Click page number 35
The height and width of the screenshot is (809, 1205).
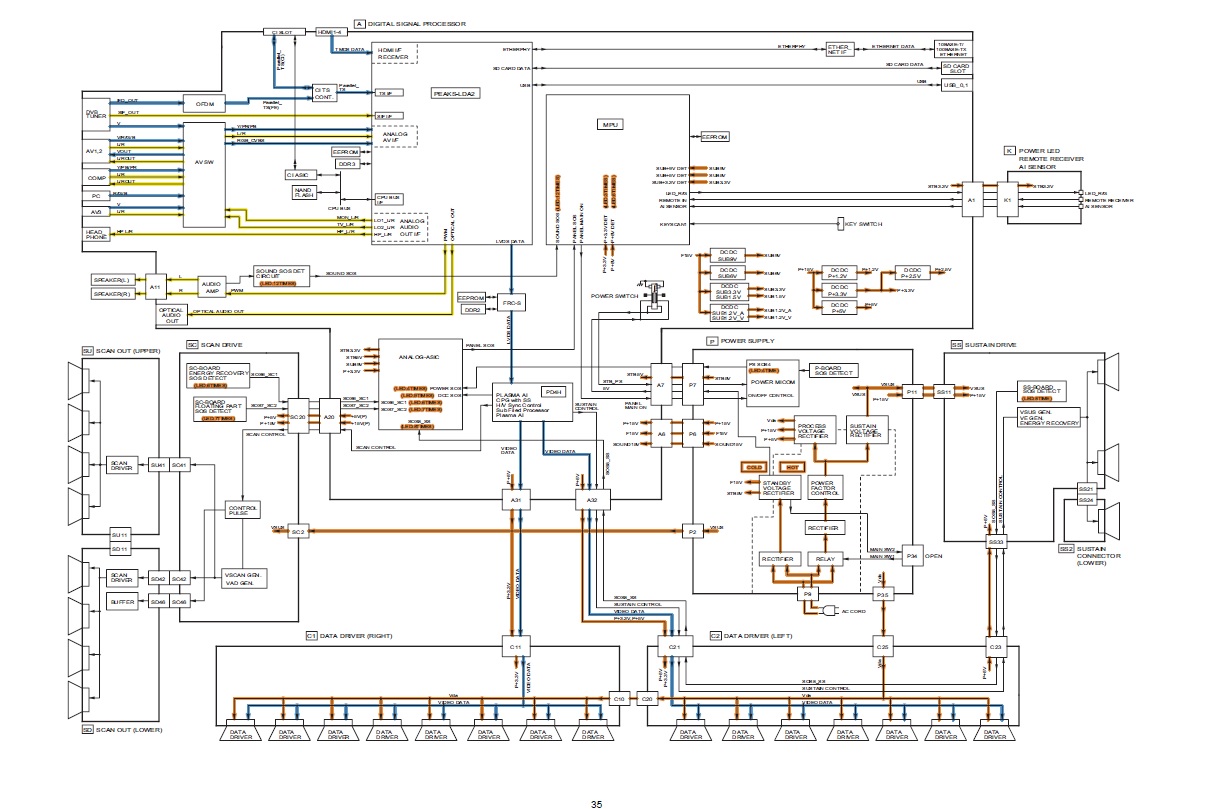[x=596, y=804]
